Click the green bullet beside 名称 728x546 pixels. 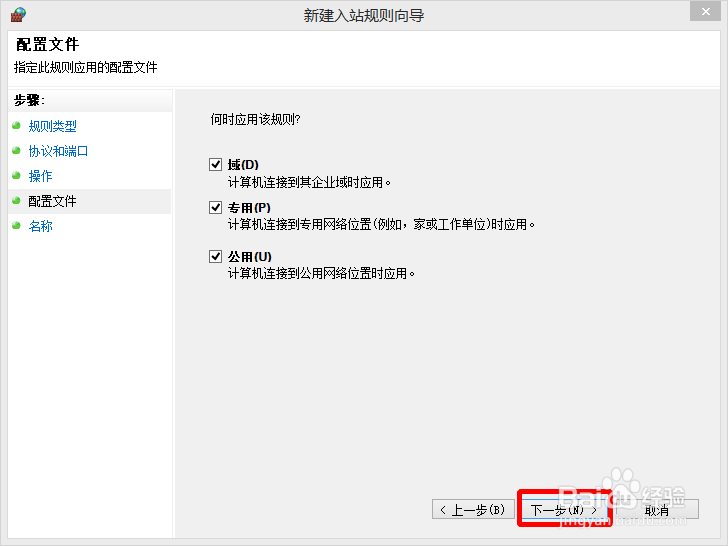pyautogui.click(x=17, y=226)
